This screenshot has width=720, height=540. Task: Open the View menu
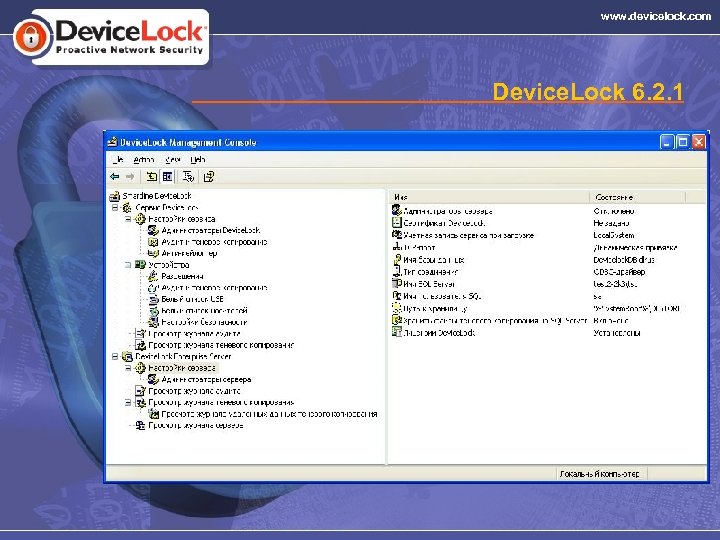pos(173,160)
